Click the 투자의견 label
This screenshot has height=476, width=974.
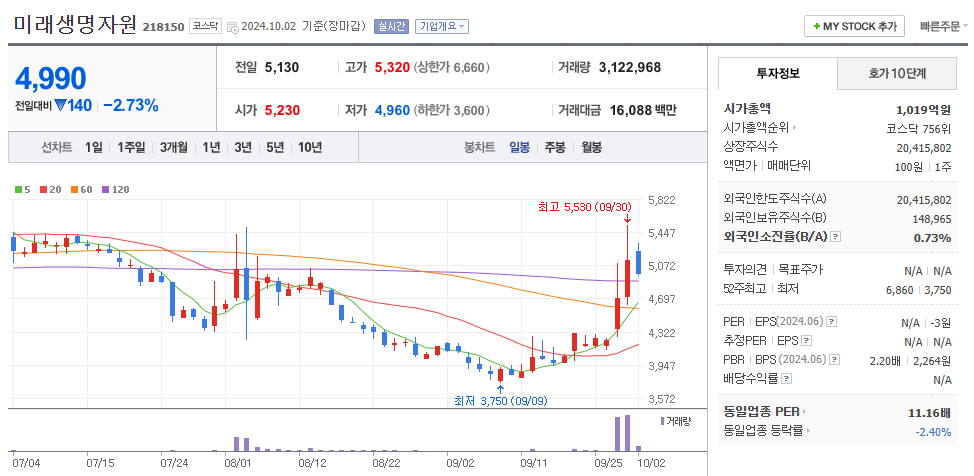[x=746, y=270]
